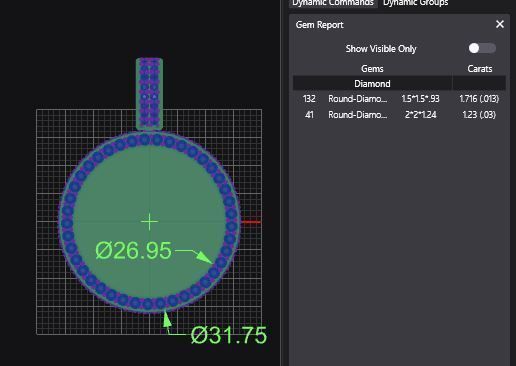Toggle the Show Visible Only switch
This screenshot has height=366, width=516.
coord(482,48)
